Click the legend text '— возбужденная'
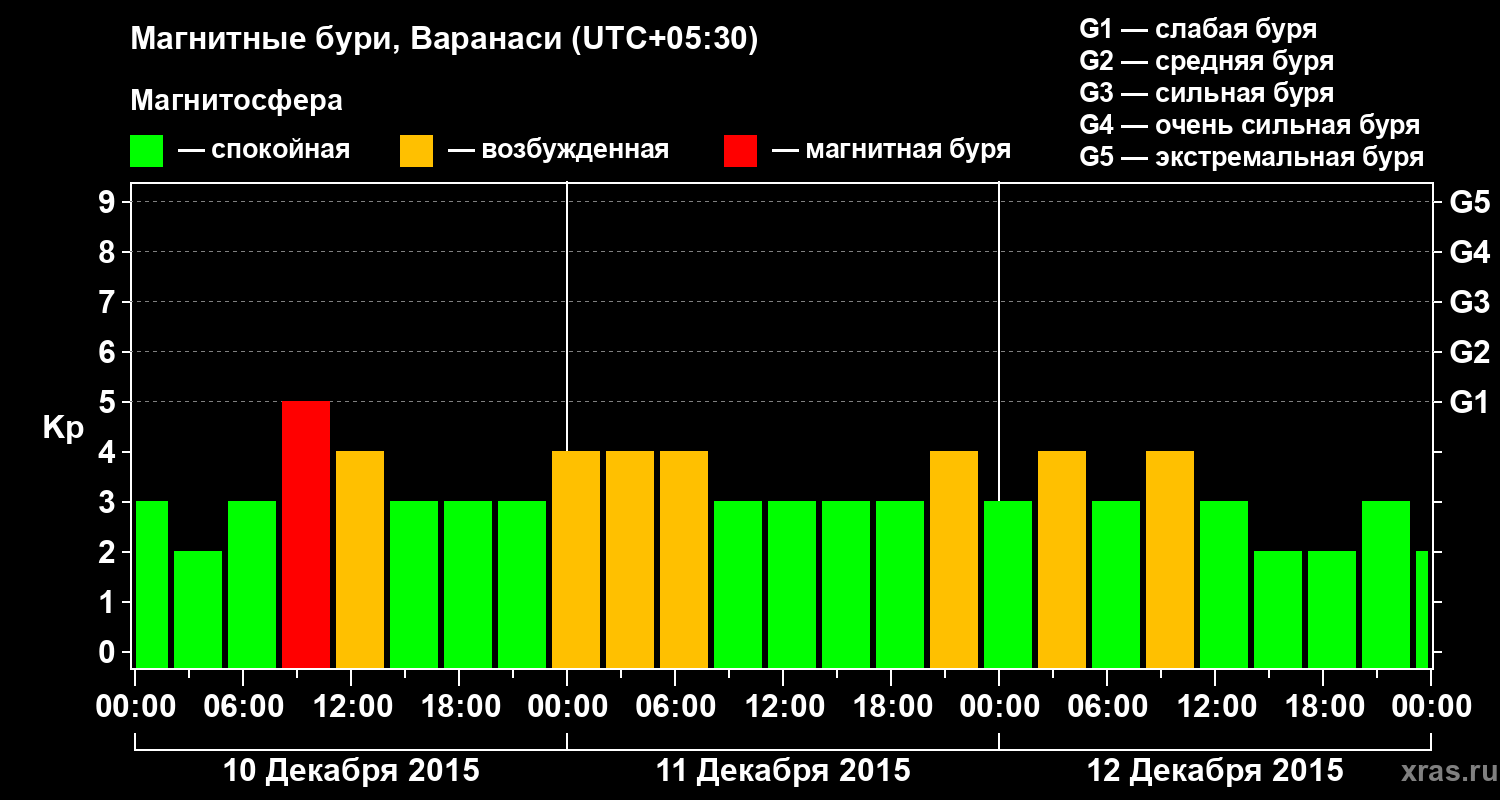The image size is (1500, 800). click(558, 150)
